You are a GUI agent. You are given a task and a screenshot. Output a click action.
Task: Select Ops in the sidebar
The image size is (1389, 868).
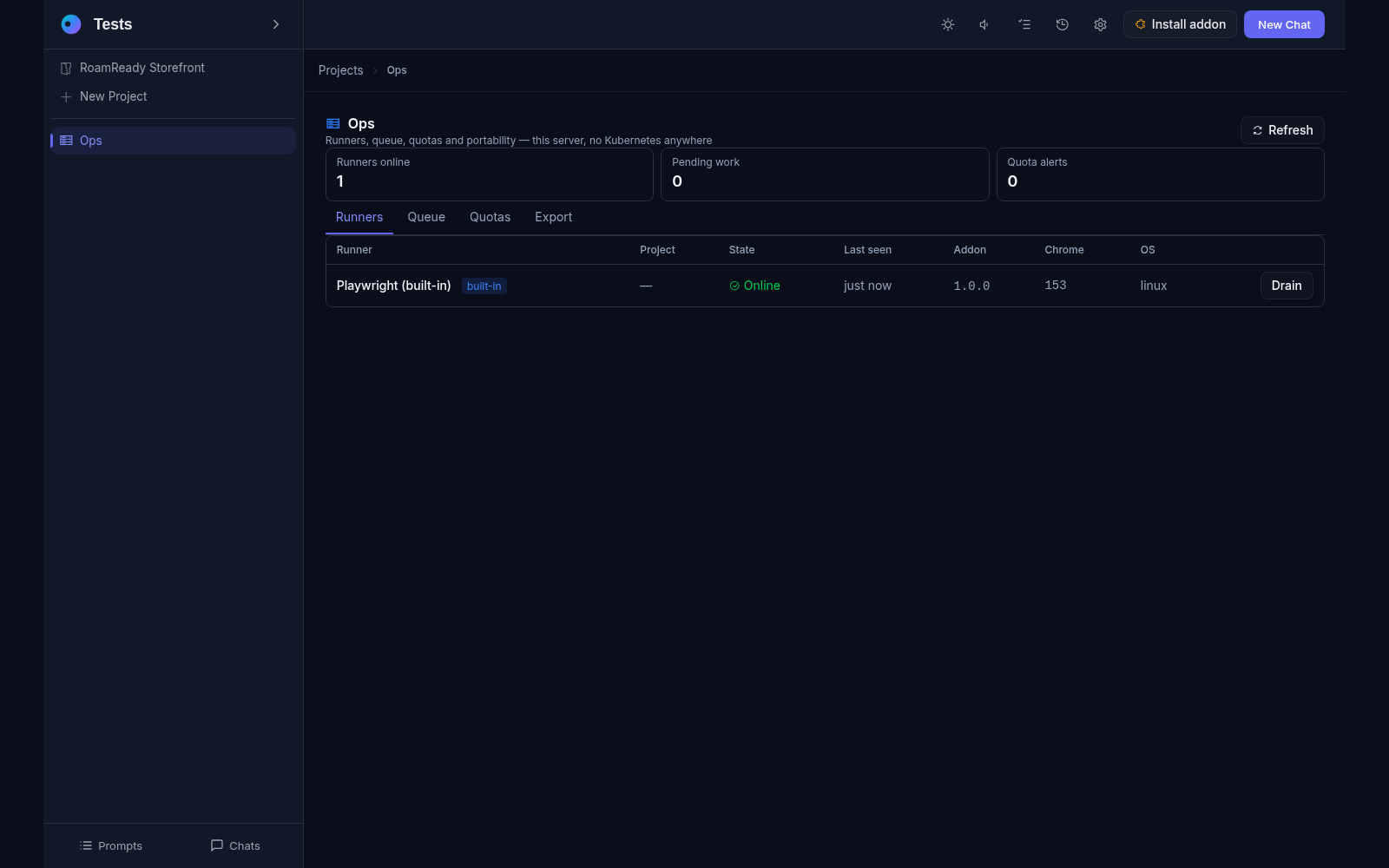click(173, 141)
